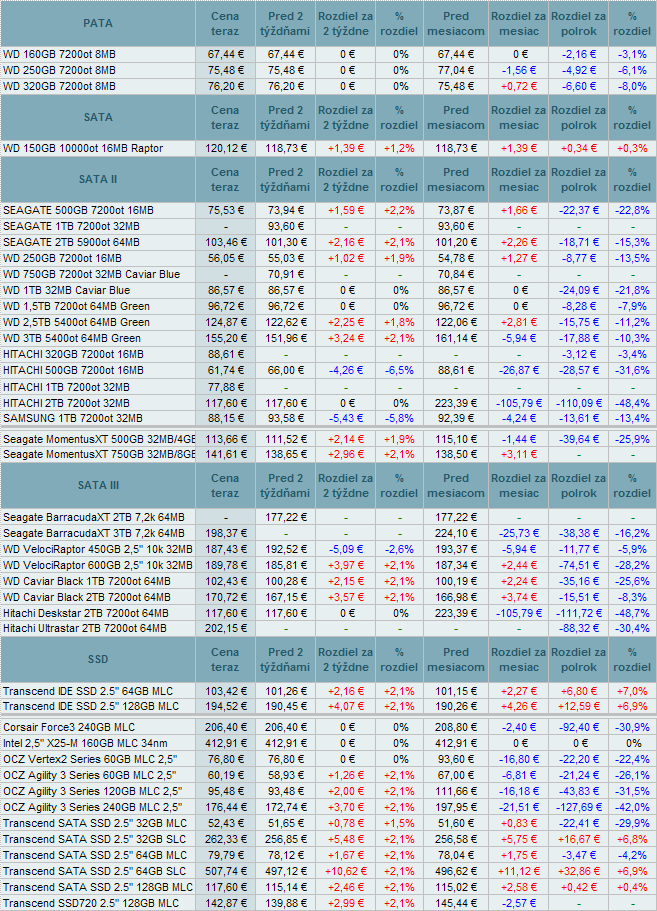Click Hitachi Ultrastar price '202,15 €'

(x=225, y=628)
